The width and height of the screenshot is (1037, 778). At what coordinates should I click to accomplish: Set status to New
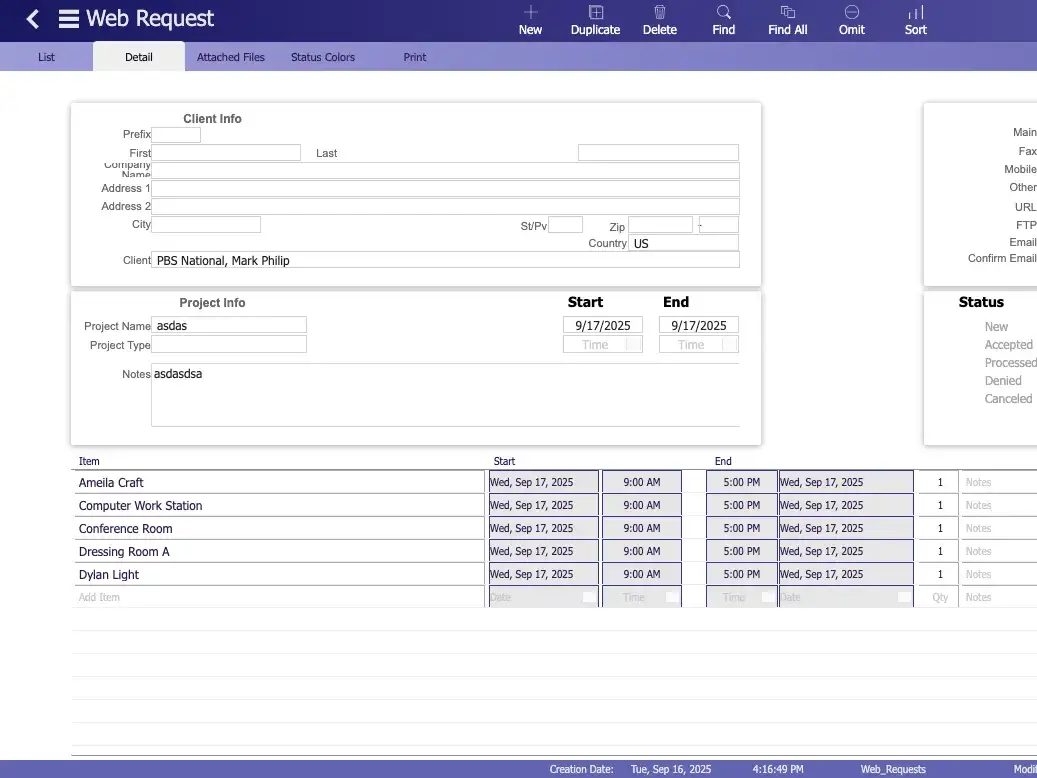pyautogui.click(x=995, y=327)
